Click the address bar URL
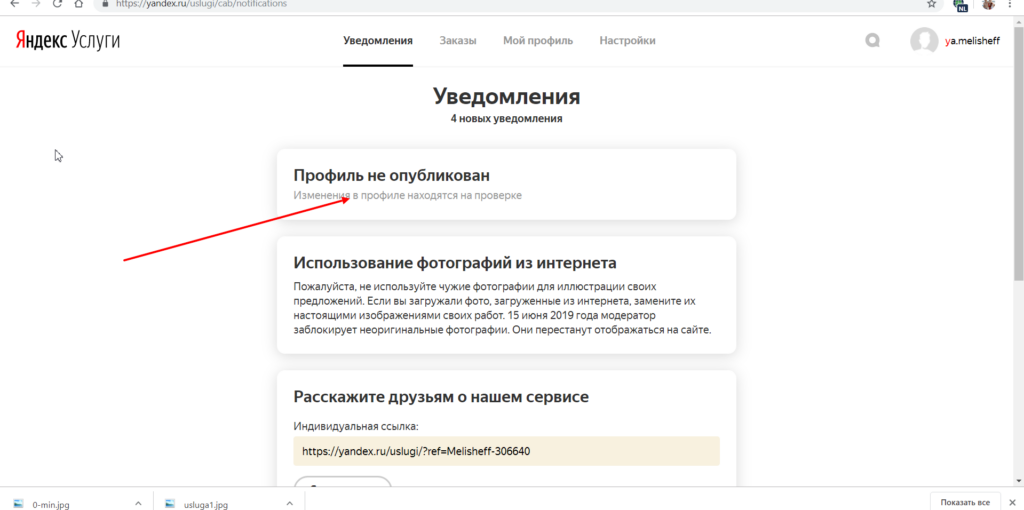 (x=201, y=4)
